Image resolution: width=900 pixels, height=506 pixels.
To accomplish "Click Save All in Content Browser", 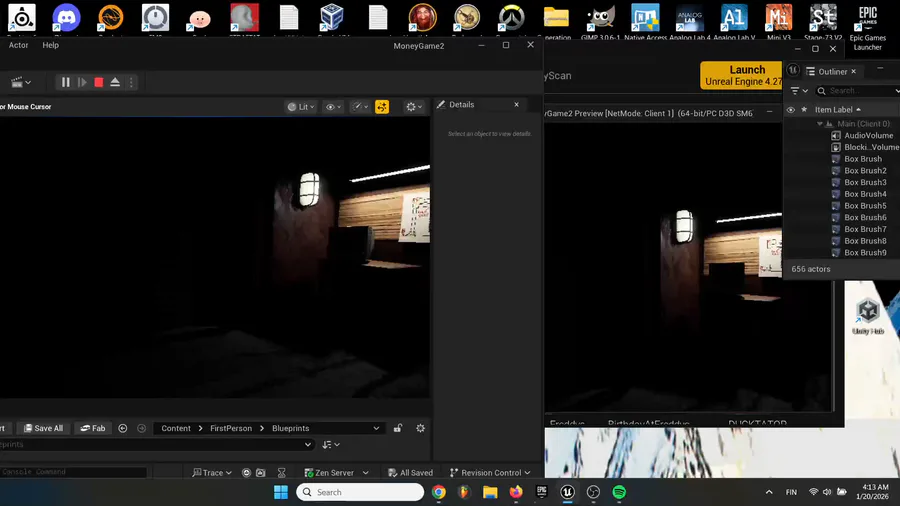I will [43, 428].
